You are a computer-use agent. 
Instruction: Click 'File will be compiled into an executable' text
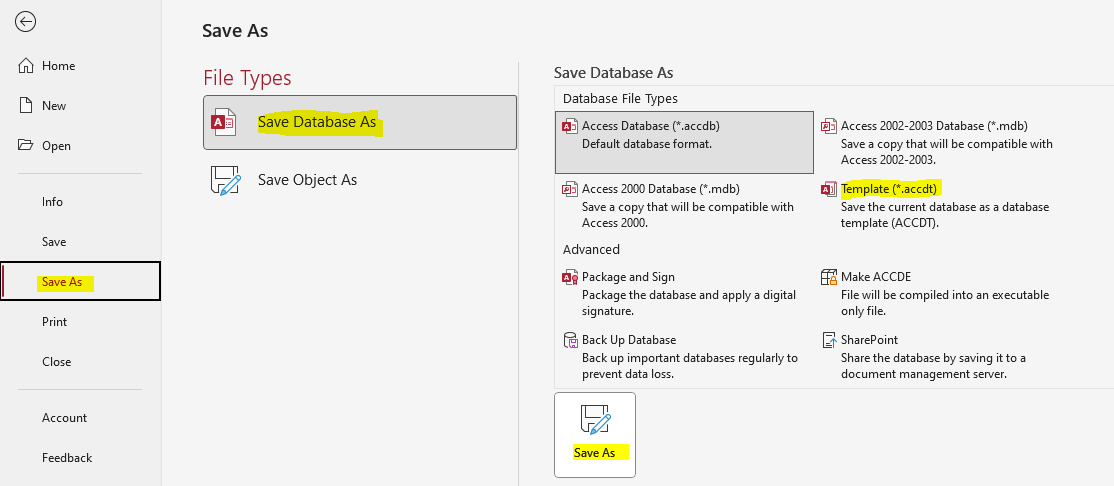(x=945, y=295)
